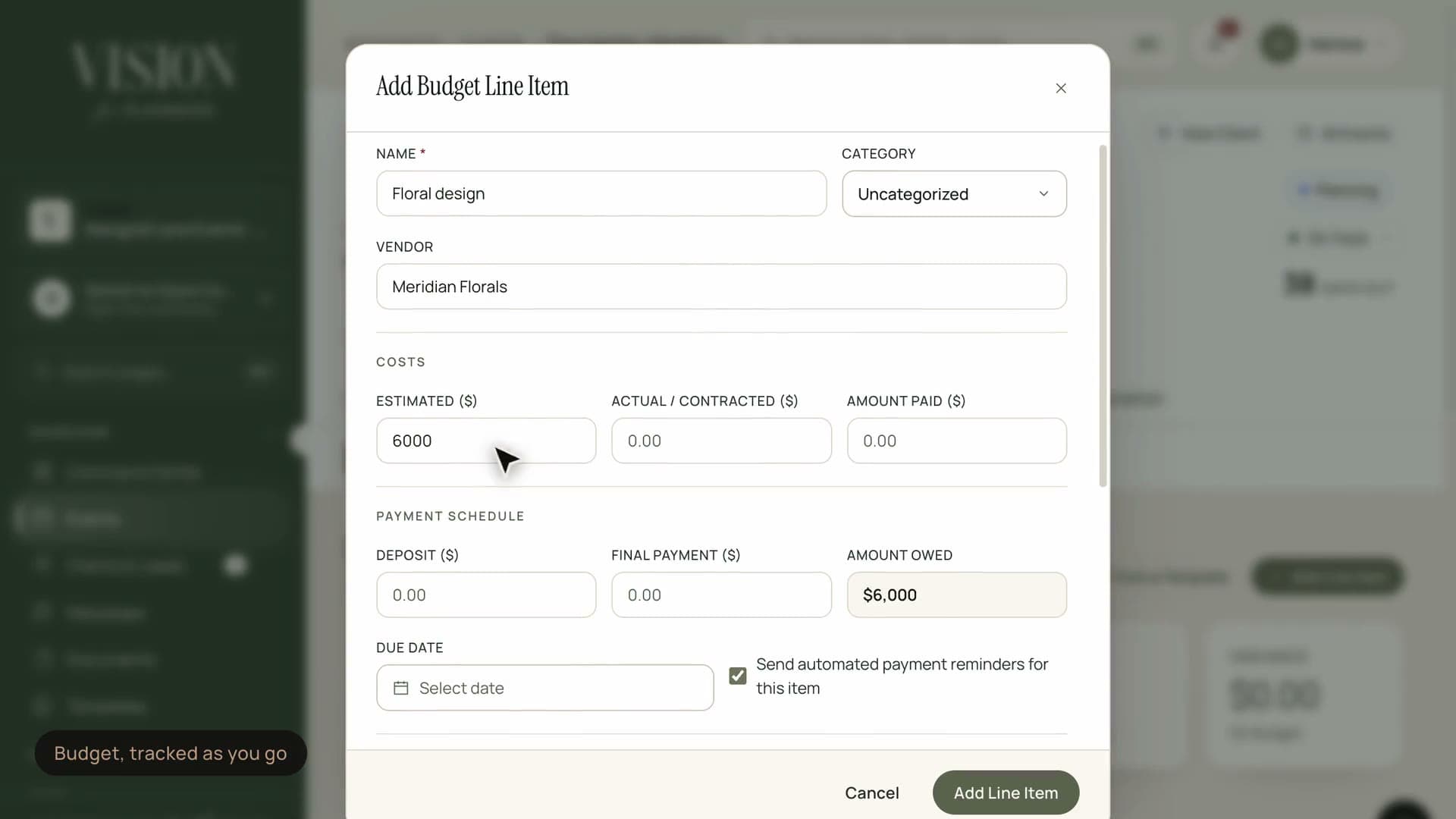Uncheck the automated payment reminders checkbox
This screenshot has width=1456, height=819.
[x=737, y=676]
